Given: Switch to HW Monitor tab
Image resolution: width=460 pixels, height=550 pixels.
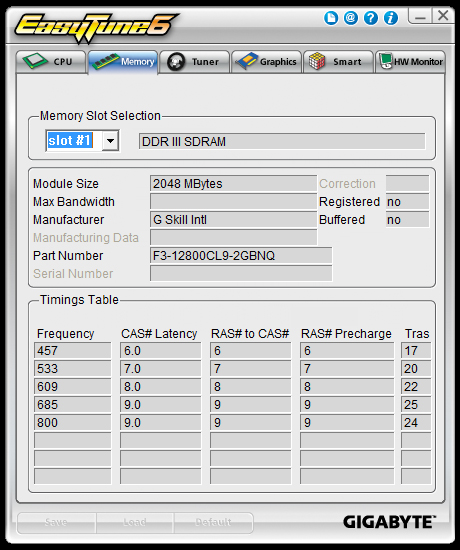Looking at the screenshot, I should (x=410, y=62).
